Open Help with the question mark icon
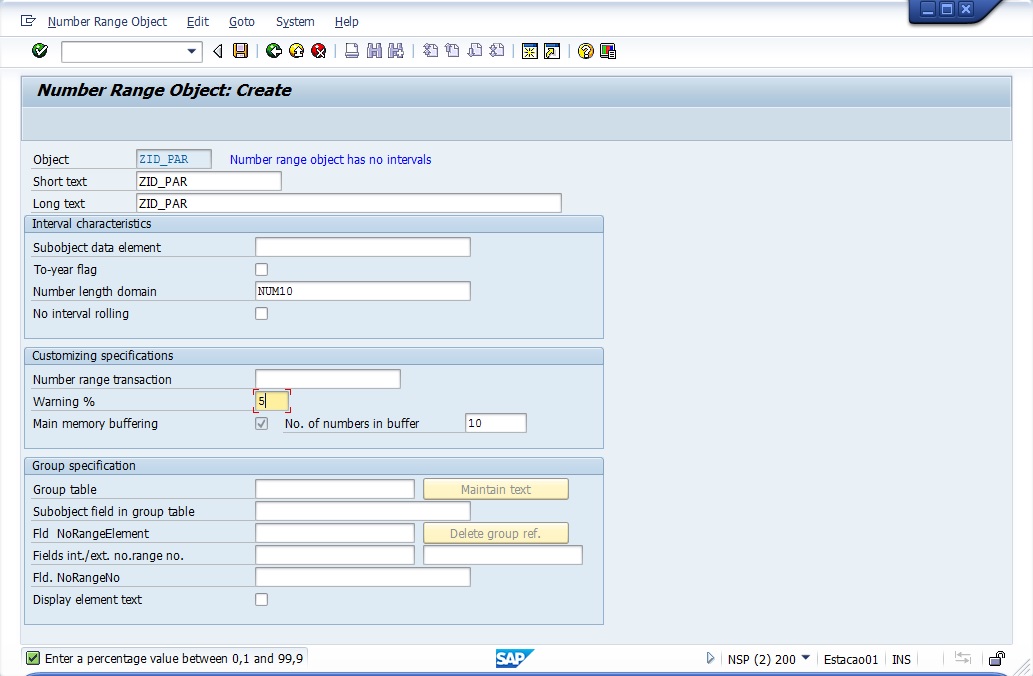This screenshot has width=1033, height=676. click(x=586, y=51)
